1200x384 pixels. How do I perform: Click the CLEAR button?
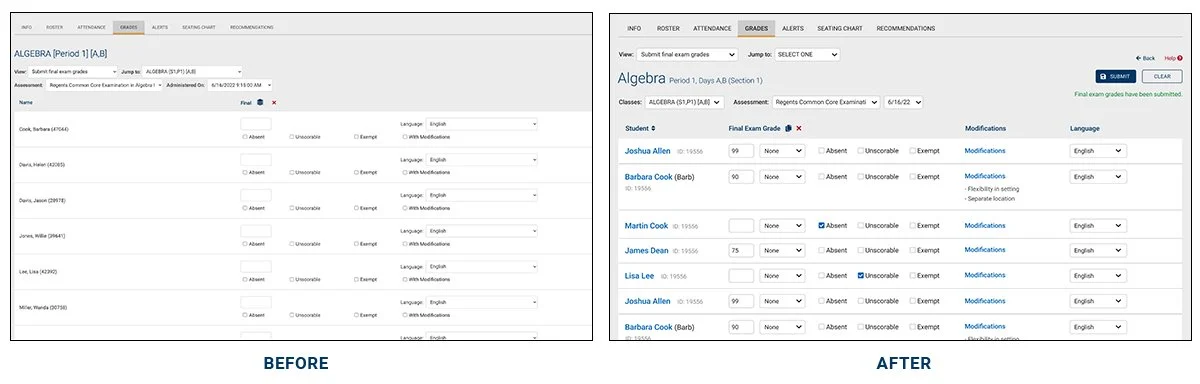point(1162,76)
